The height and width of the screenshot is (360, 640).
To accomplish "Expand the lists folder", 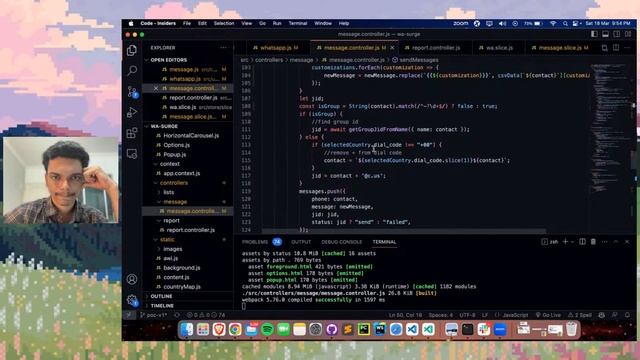I will click(x=188, y=192).
